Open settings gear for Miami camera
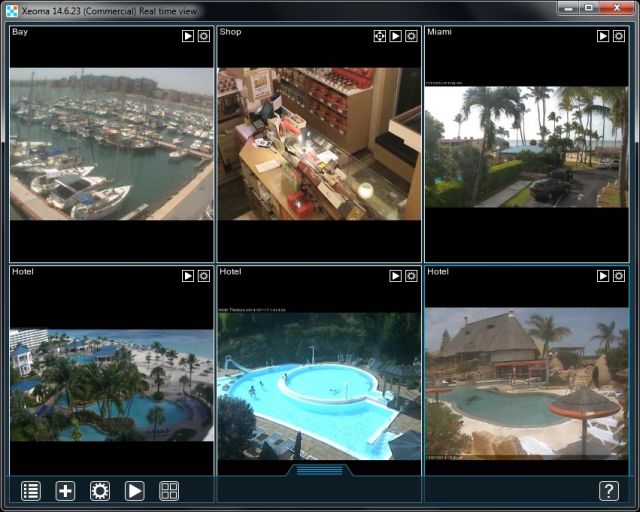Image resolution: width=640 pixels, height=512 pixels. (x=619, y=36)
